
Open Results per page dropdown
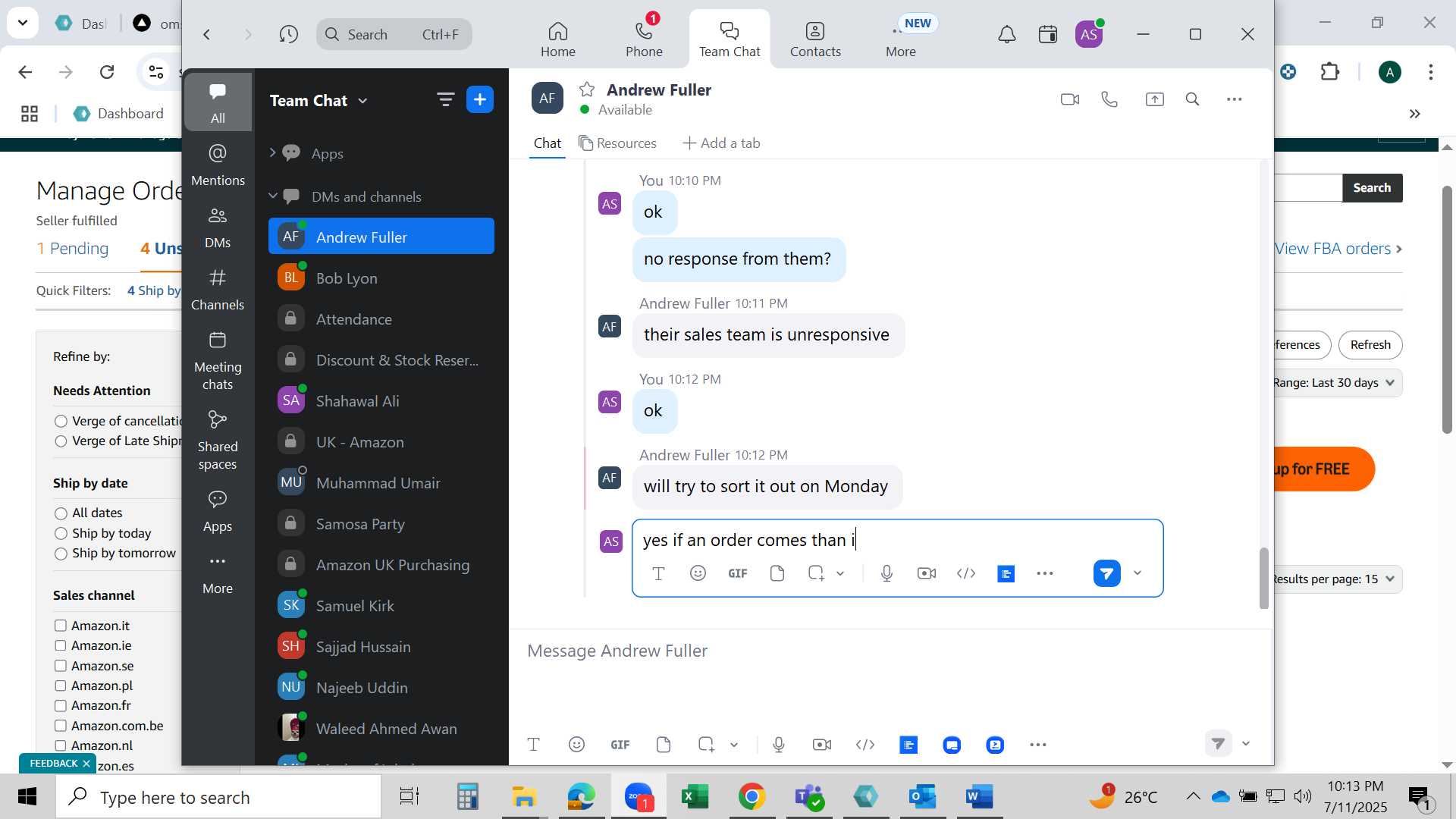click(1336, 579)
